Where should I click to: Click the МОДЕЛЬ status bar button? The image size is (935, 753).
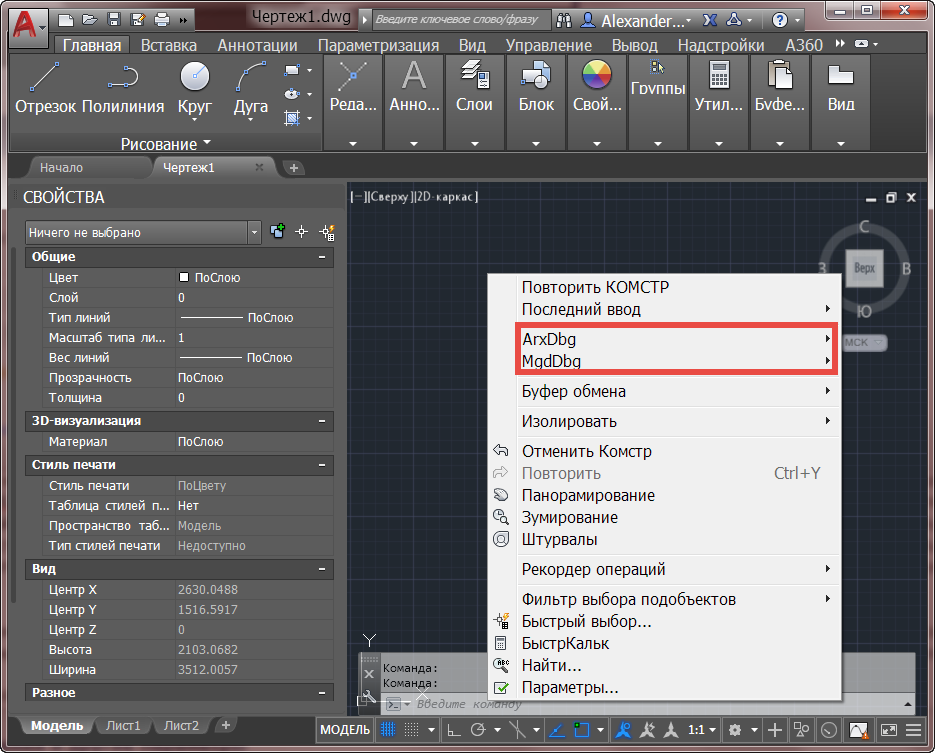pos(345,730)
